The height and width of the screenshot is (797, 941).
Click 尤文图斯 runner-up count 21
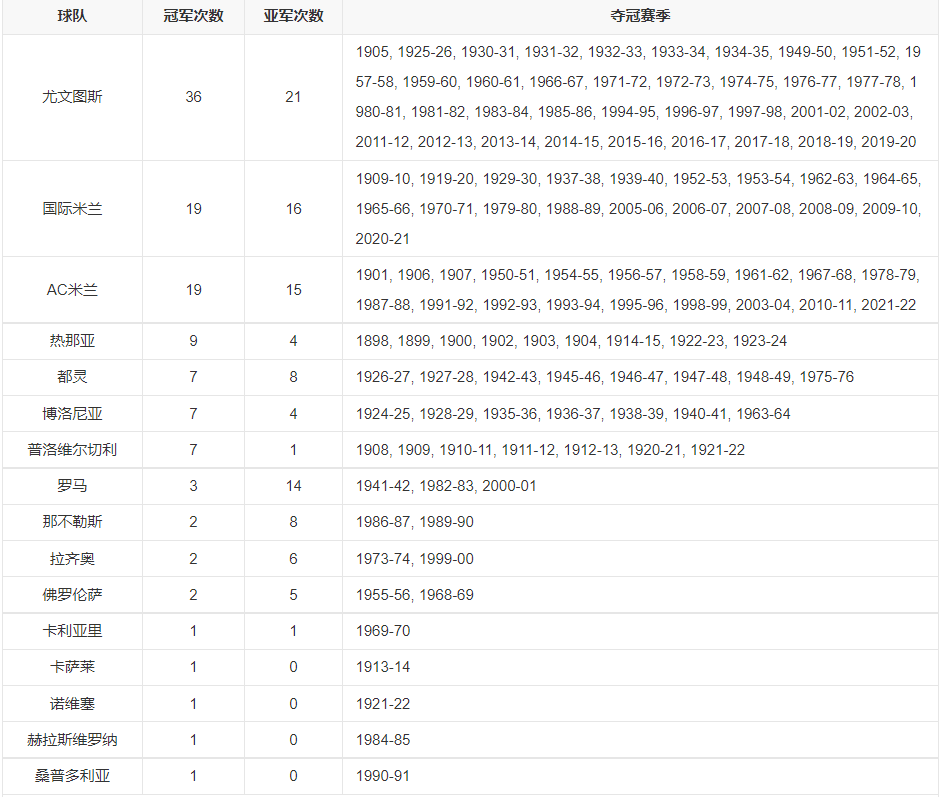pyautogui.click(x=293, y=97)
